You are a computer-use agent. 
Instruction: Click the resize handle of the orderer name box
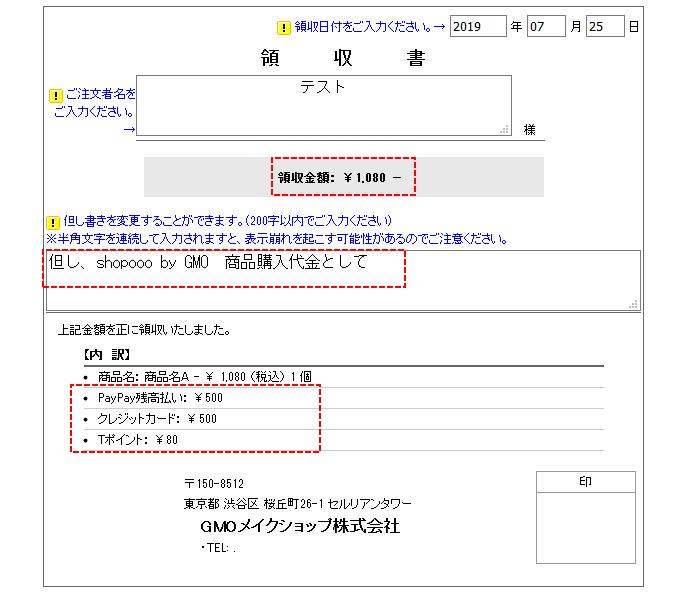tap(505, 129)
